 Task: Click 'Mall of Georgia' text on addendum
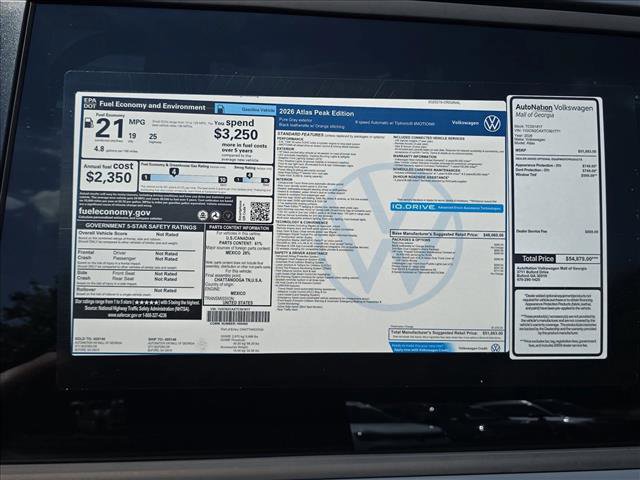(x=535, y=115)
